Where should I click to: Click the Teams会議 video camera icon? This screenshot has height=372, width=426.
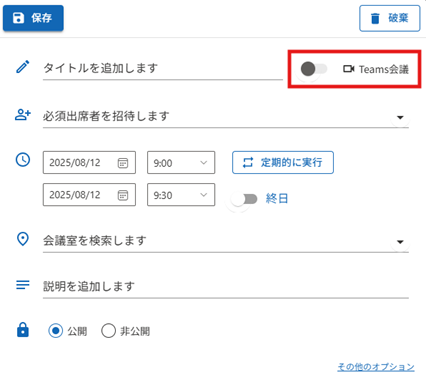tap(349, 69)
